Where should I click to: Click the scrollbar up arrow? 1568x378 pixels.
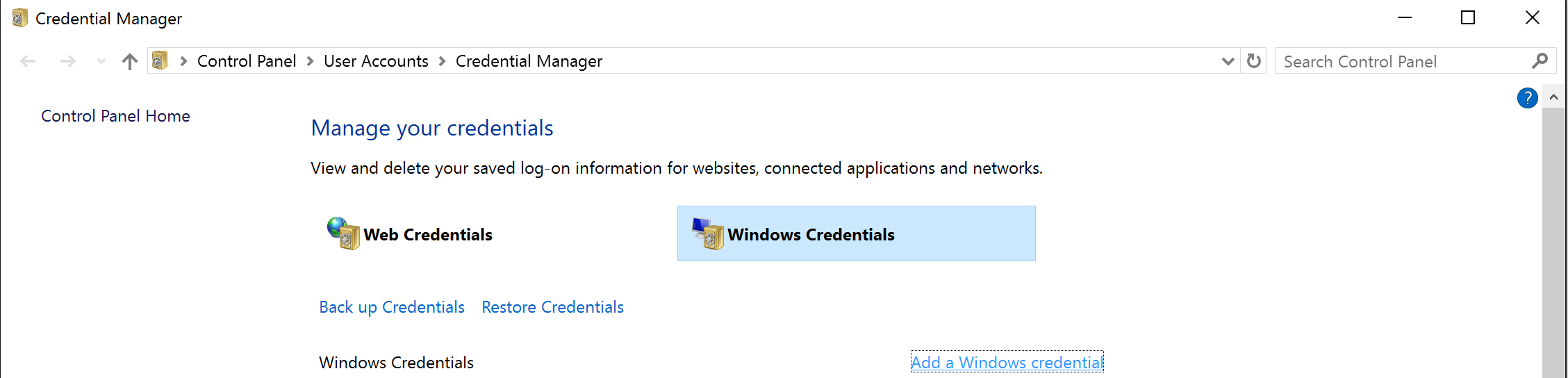click(1554, 97)
